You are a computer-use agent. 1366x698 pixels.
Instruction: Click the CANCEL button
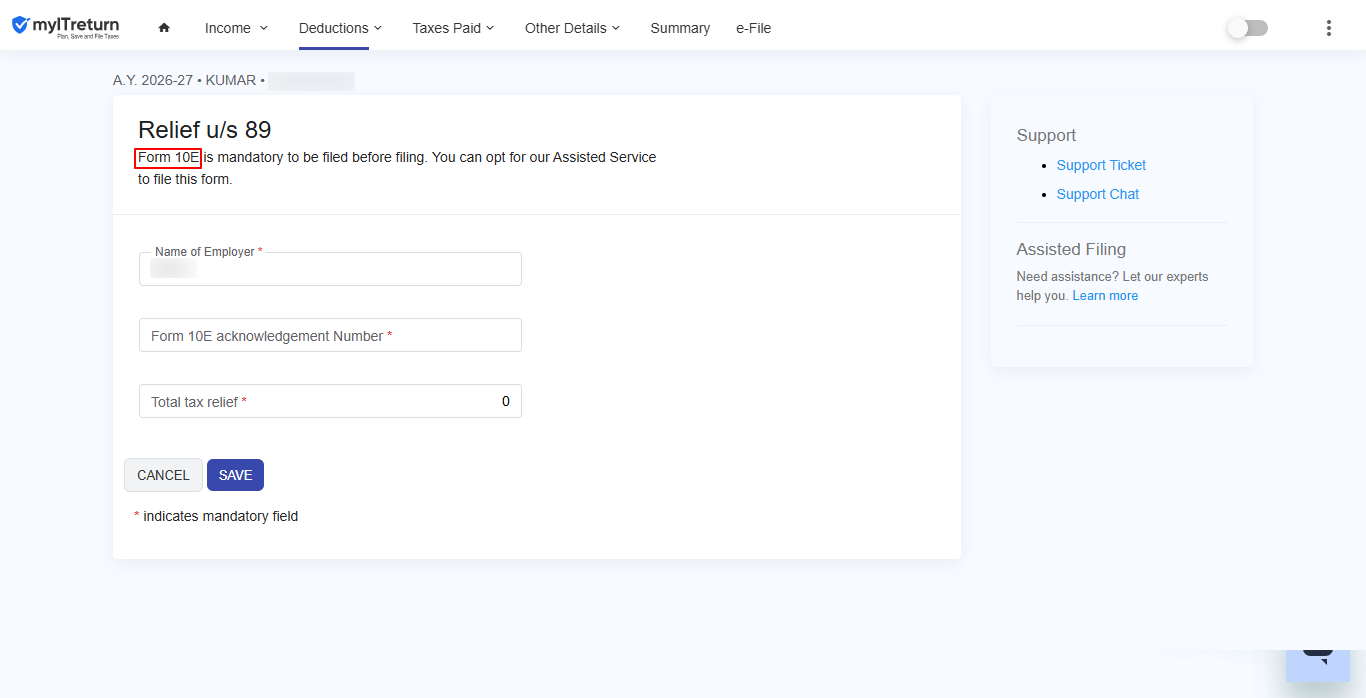tap(163, 475)
